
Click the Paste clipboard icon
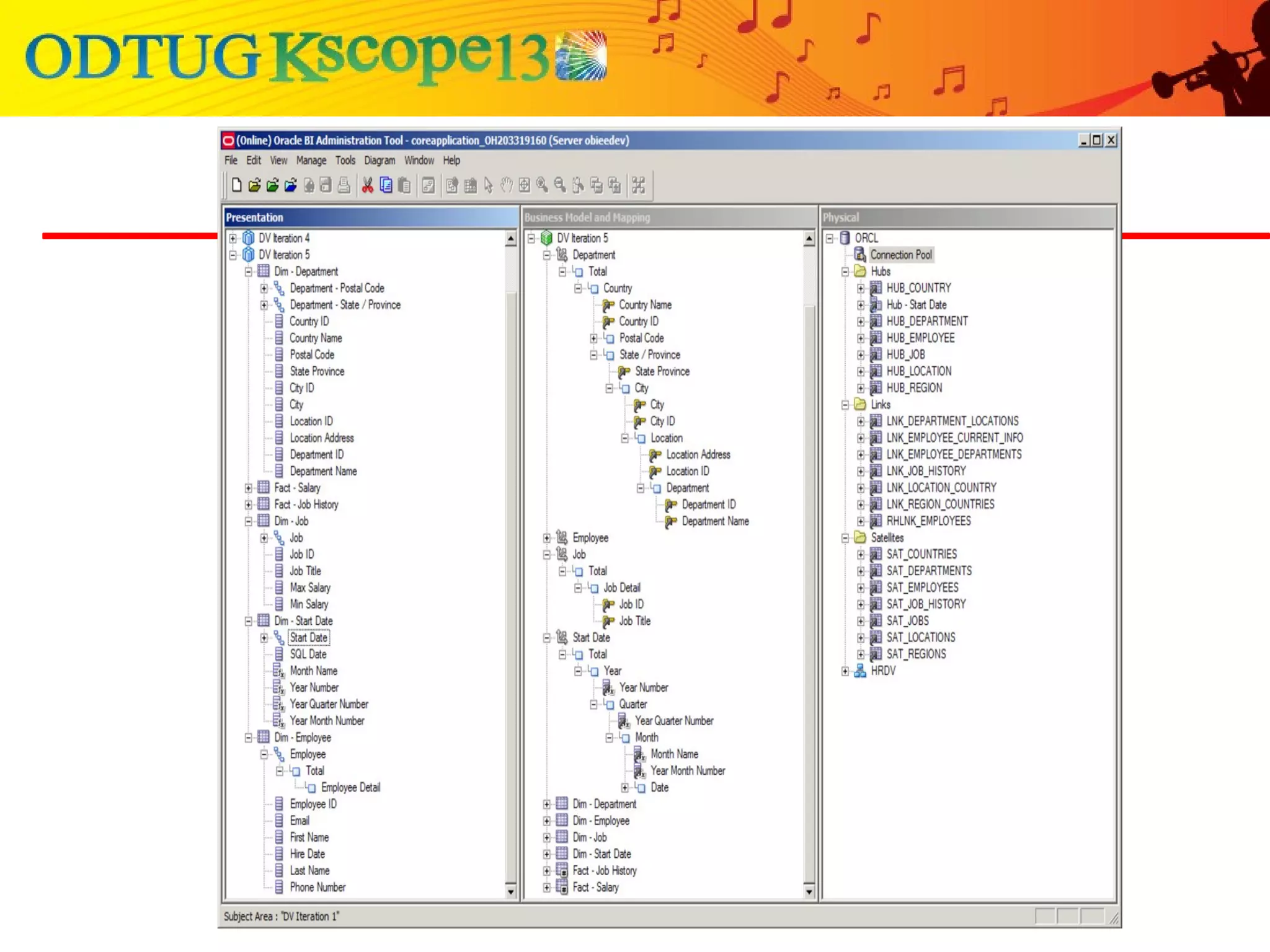tap(404, 185)
